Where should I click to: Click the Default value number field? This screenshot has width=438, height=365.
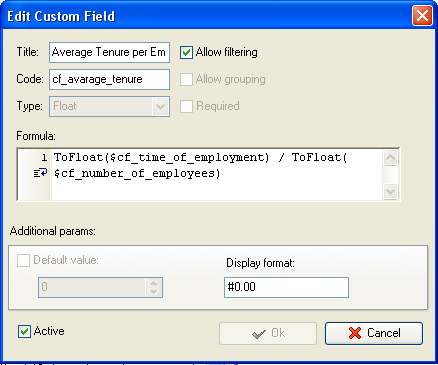click(92, 287)
